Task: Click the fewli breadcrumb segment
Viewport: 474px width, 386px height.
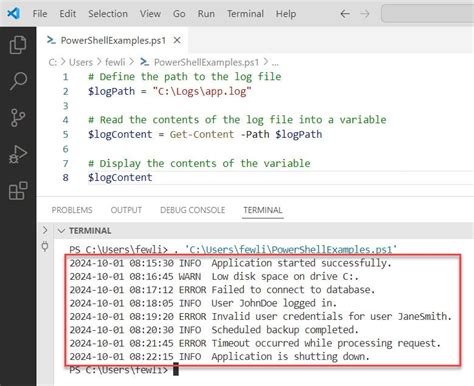Action: tap(115, 62)
